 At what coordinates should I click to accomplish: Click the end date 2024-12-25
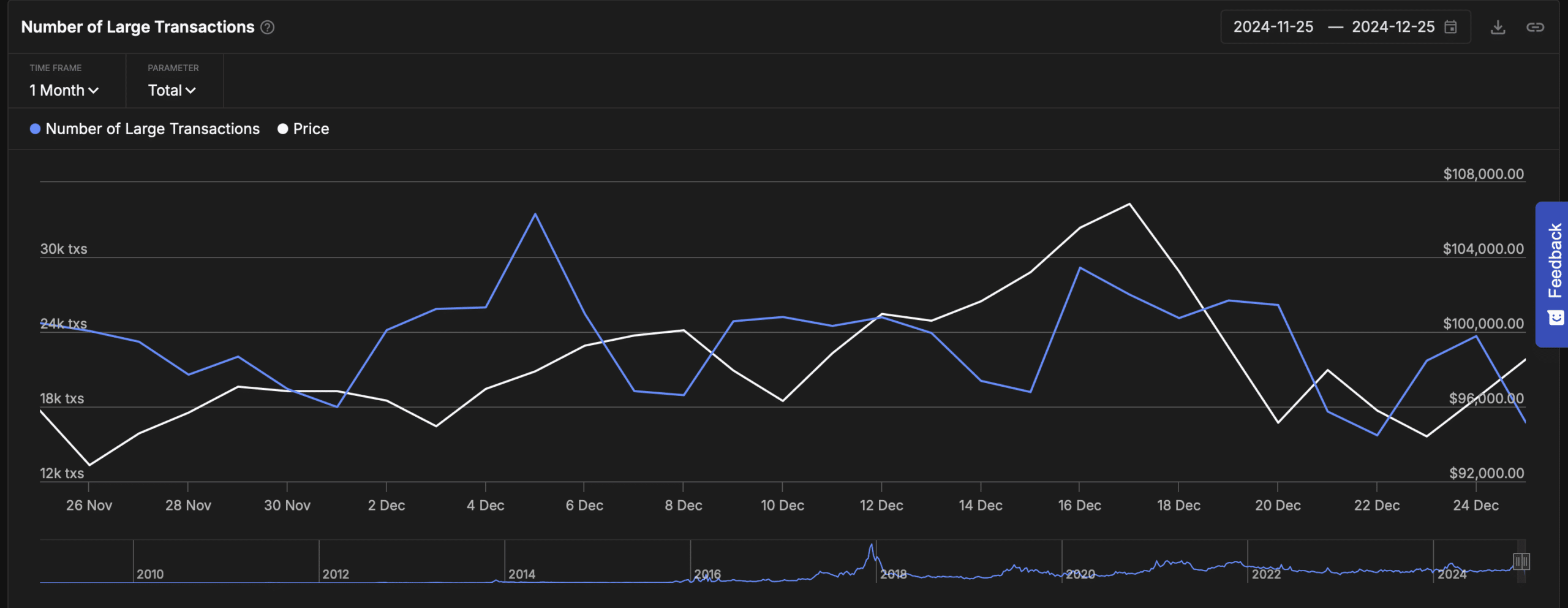(x=1393, y=27)
